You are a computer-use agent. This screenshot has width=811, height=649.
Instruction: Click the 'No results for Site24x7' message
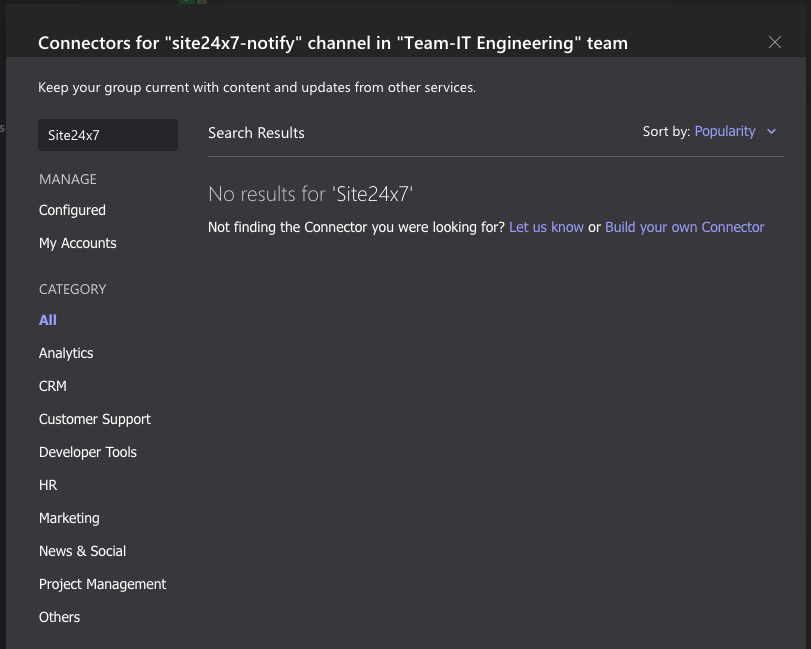tap(311, 194)
